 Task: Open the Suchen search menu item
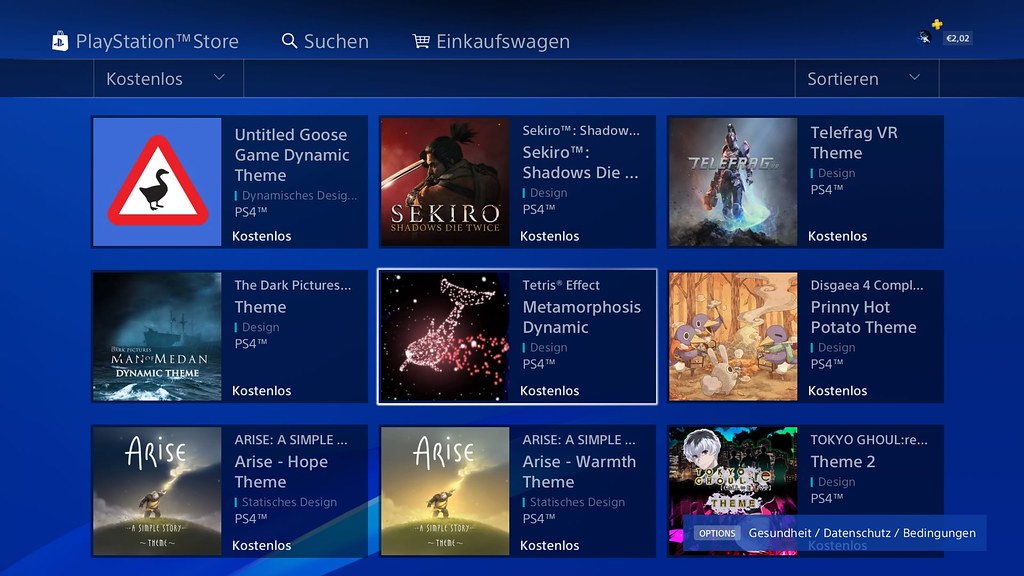click(336, 41)
